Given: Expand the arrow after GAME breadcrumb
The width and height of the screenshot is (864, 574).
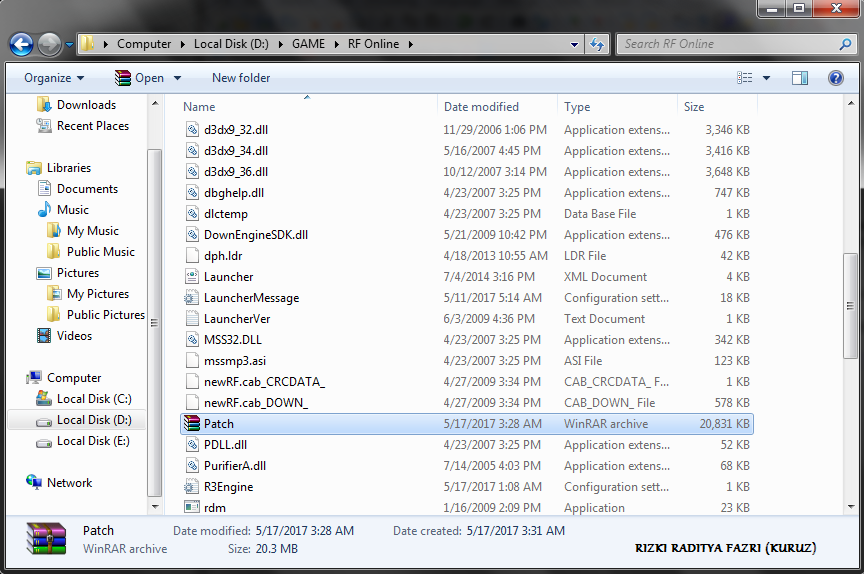Looking at the screenshot, I should point(336,44).
